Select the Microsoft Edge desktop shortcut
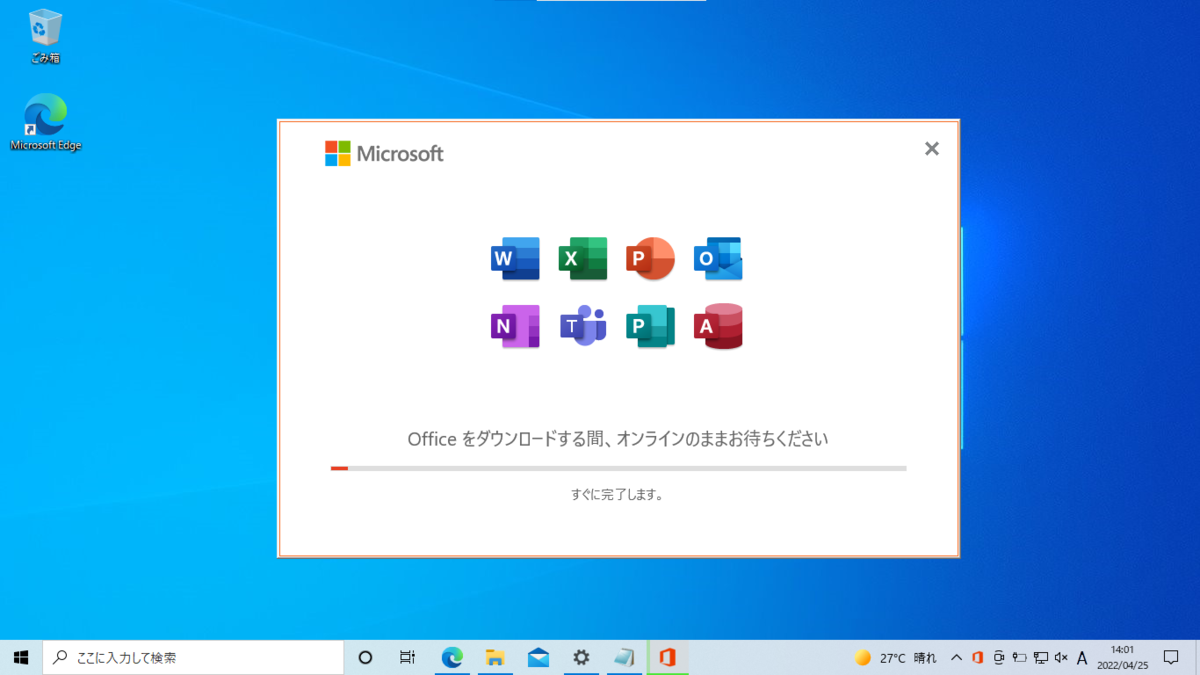The height and width of the screenshot is (675, 1200). click(45, 122)
